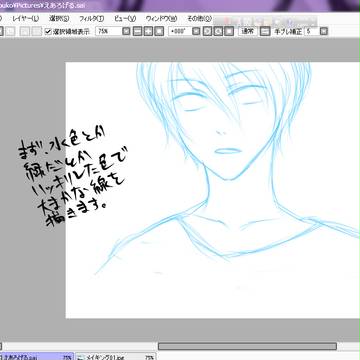Open the その他 (Others) menu
The width and height of the screenshot is (360, 360).
(199, 19)
